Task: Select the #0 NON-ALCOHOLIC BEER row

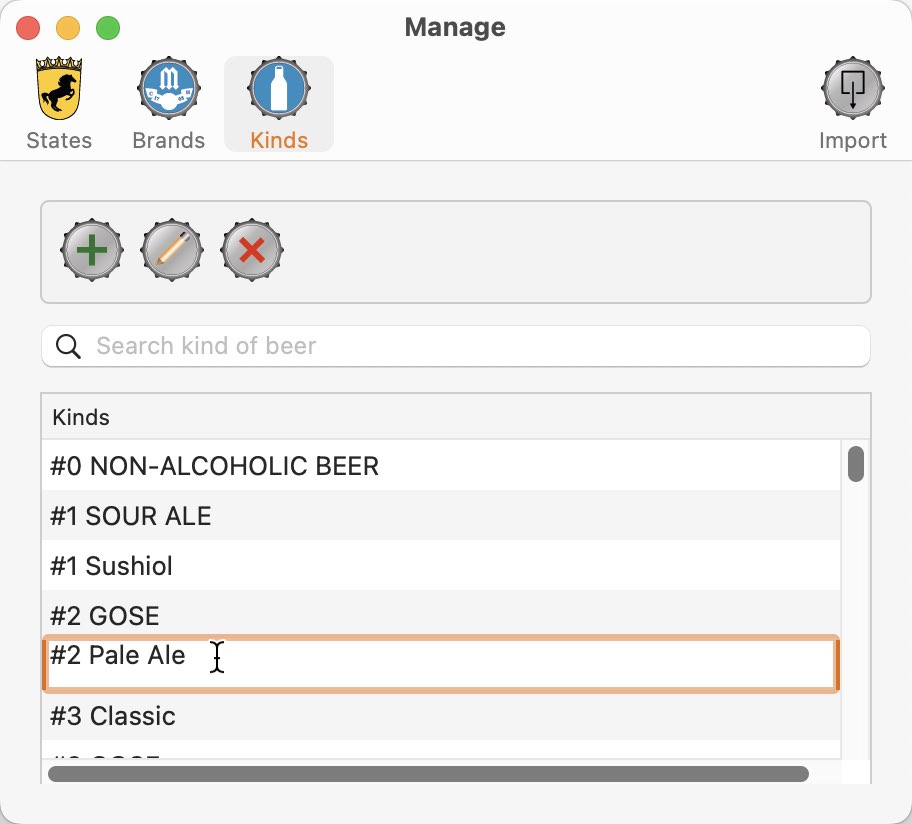Action: tap(441, 466)
